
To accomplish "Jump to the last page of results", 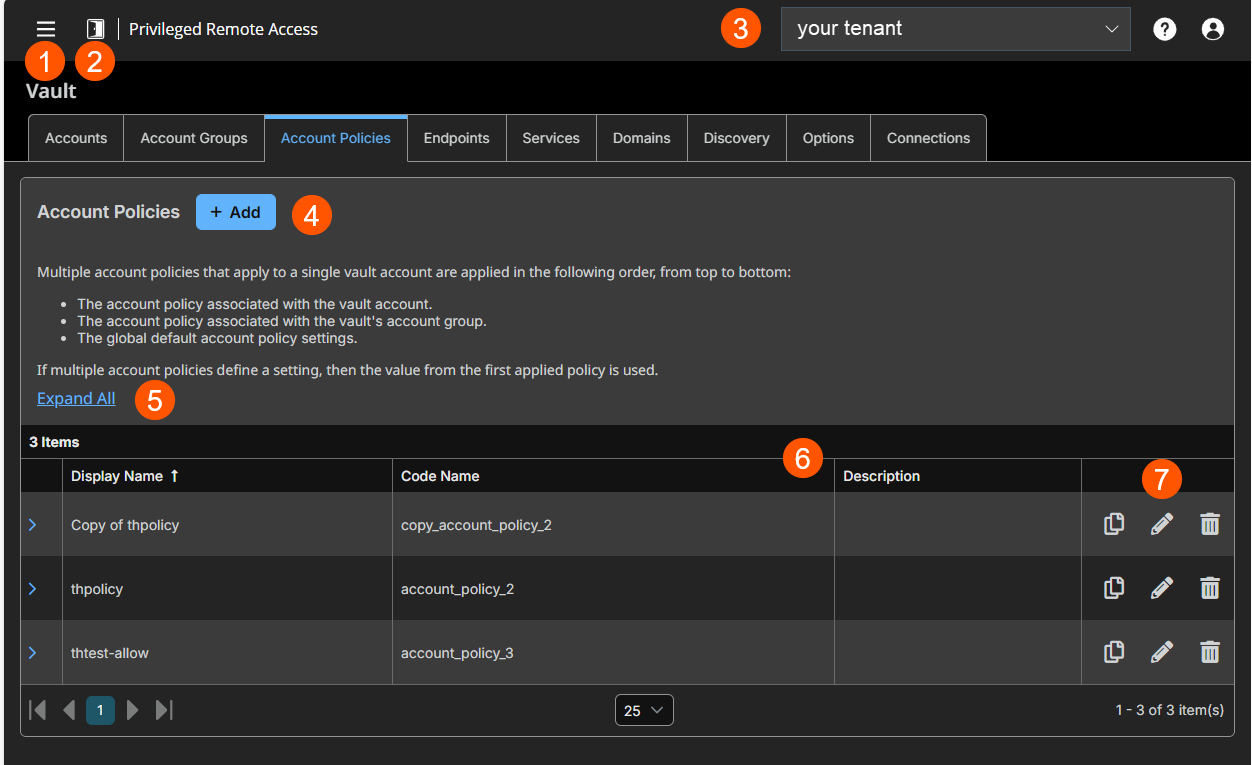I will tap(163, 710).
